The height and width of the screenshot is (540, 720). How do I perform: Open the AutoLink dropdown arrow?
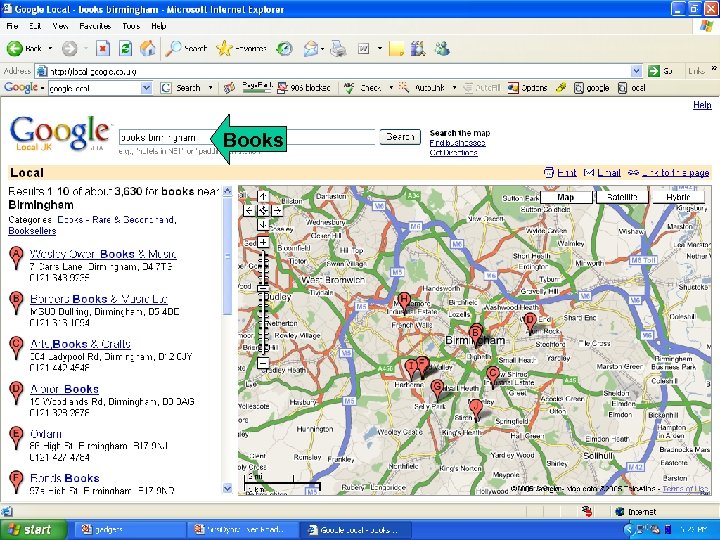(x=454, y=88)
